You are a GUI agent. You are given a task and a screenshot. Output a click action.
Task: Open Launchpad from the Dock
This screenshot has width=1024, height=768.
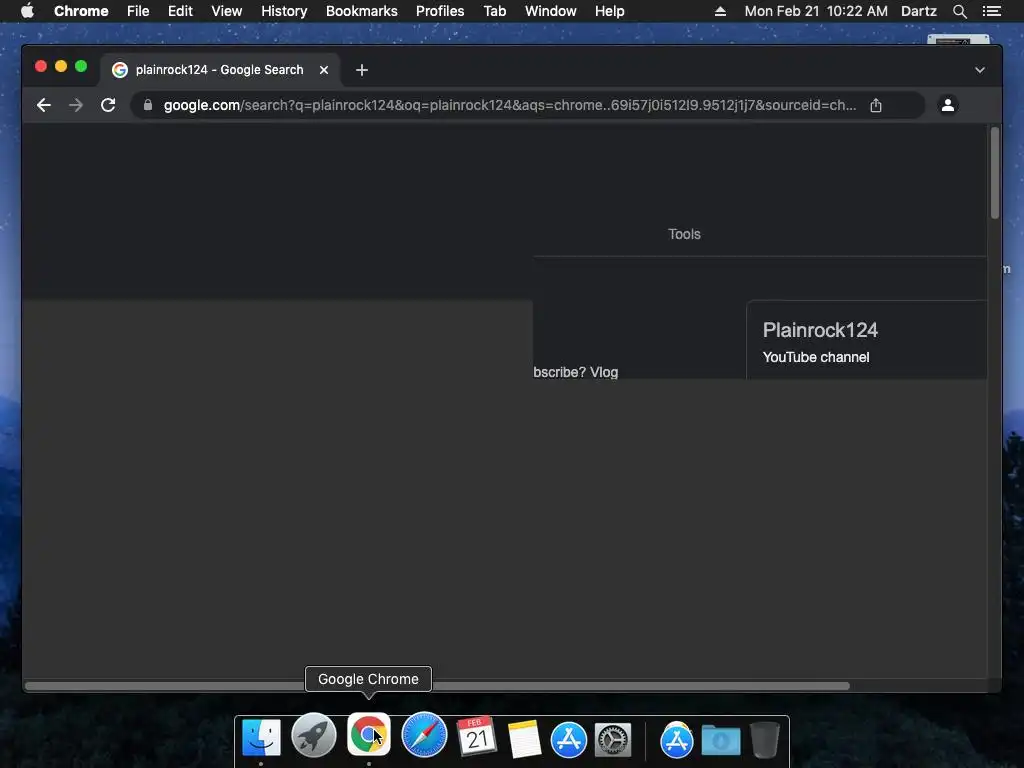click(314, 735)
